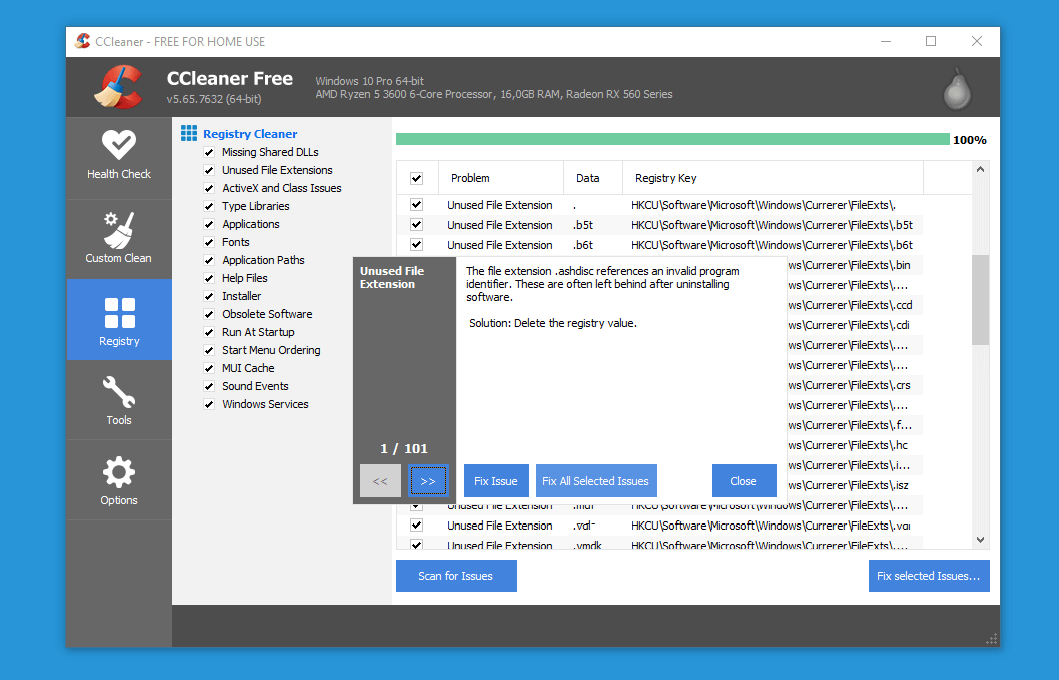Toggle Application Paths checkbox
Screen dimensions: 1059x680
click(x=209, y=261)
